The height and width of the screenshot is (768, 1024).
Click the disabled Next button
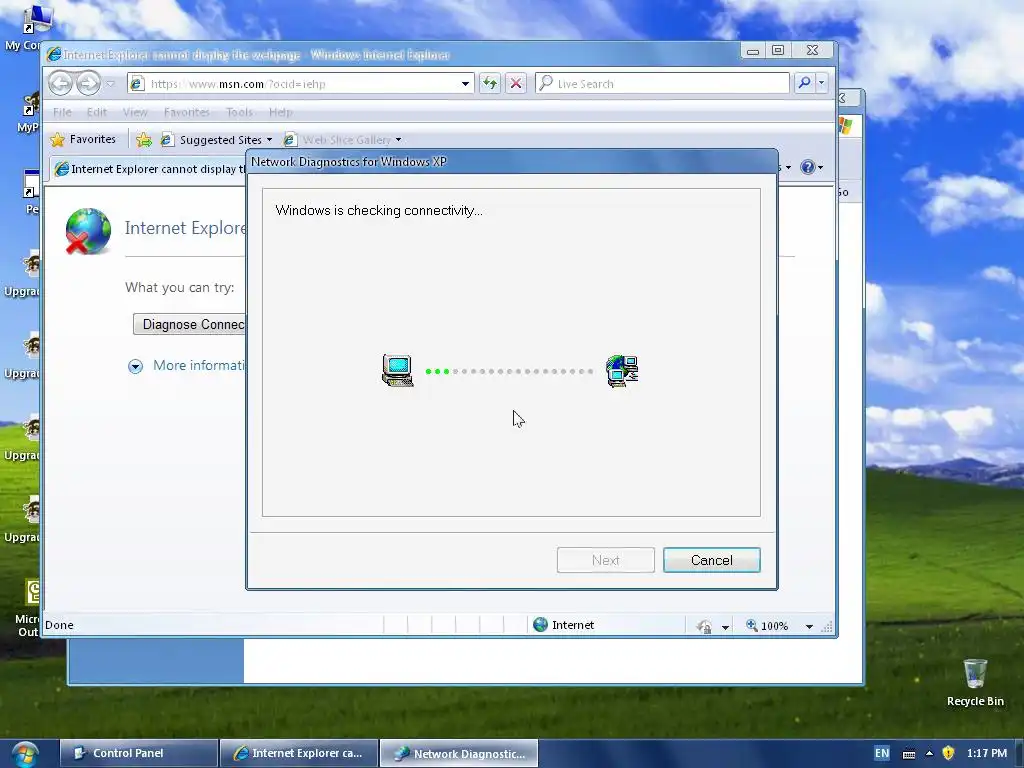[x=605, y=560]
